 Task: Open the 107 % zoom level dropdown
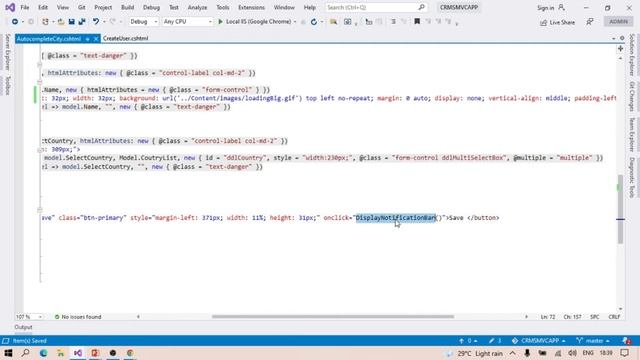point(29,317)
